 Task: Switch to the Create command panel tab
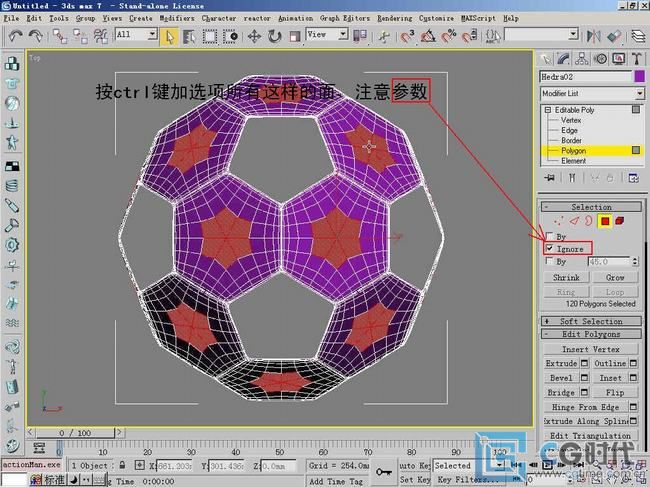click(546, 59)
